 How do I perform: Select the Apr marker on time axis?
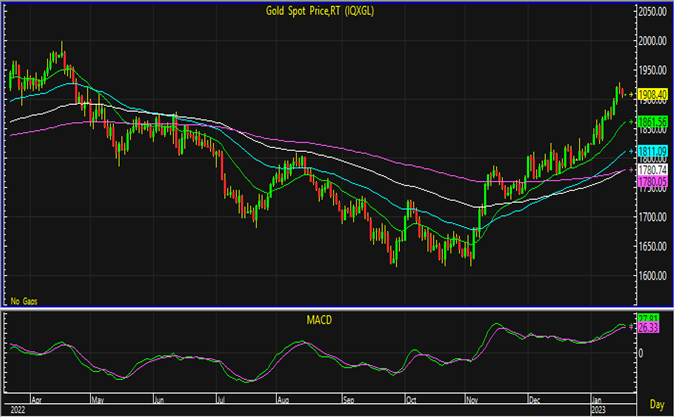[x=34, y=396]
